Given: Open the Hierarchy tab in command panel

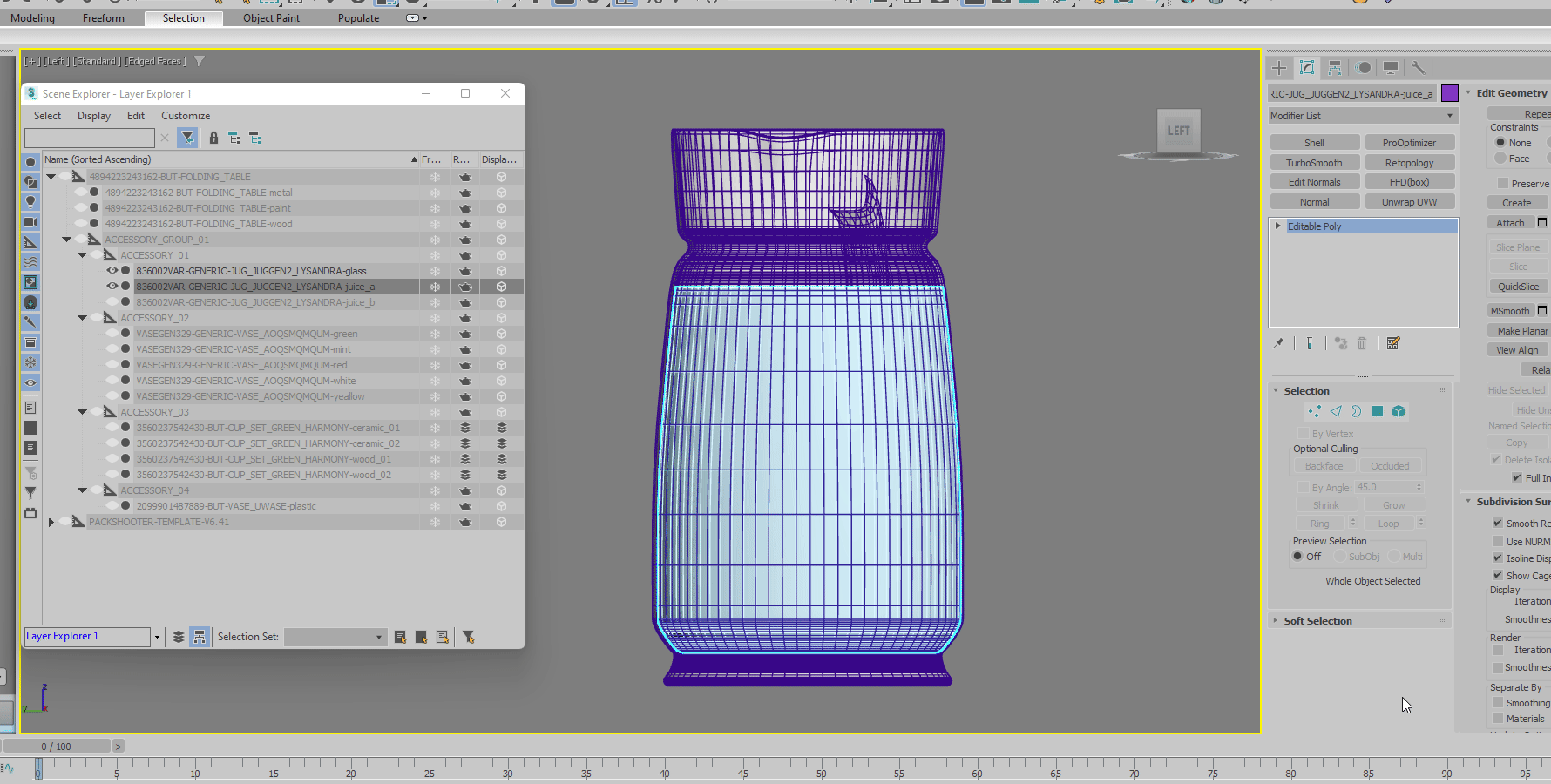Looking at the screenshot, I should [x=1334, y=68].
